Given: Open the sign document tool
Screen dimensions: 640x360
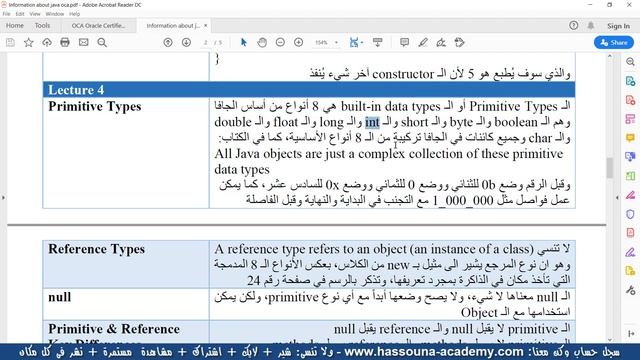Looking at the screenshot, I should 441,42.
